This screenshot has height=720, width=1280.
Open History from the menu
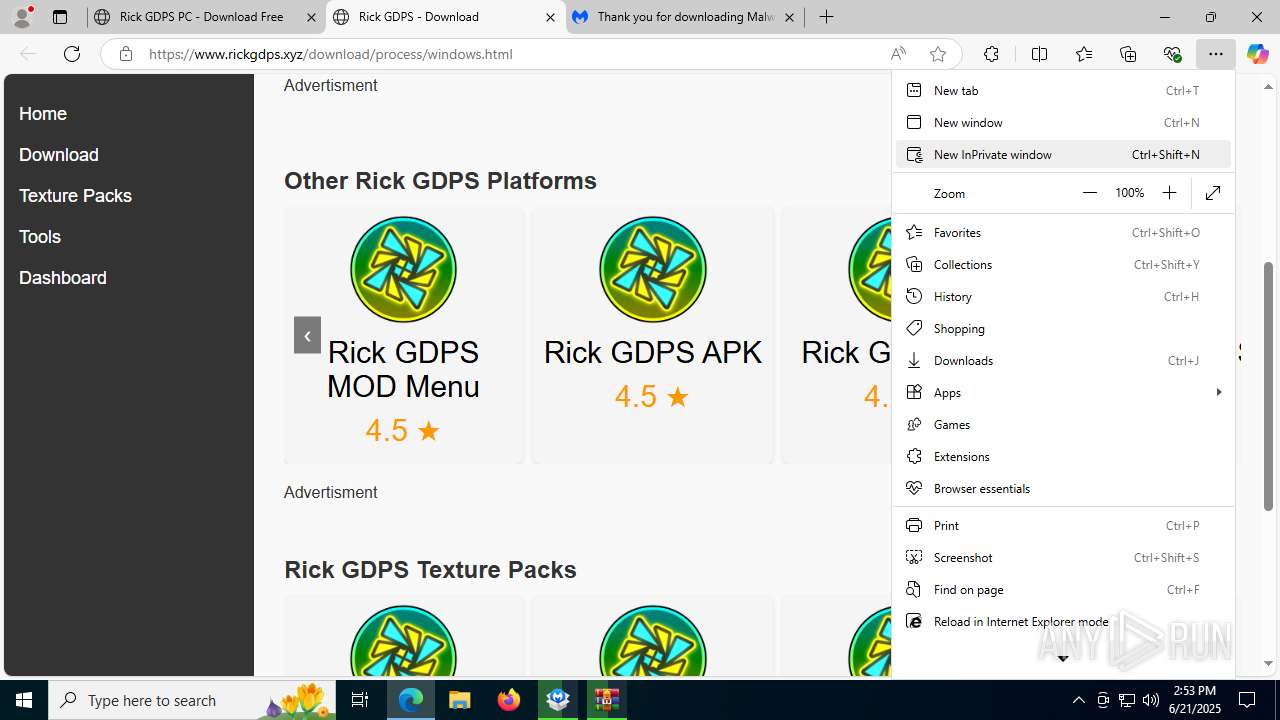click(x=1062, y=296)
